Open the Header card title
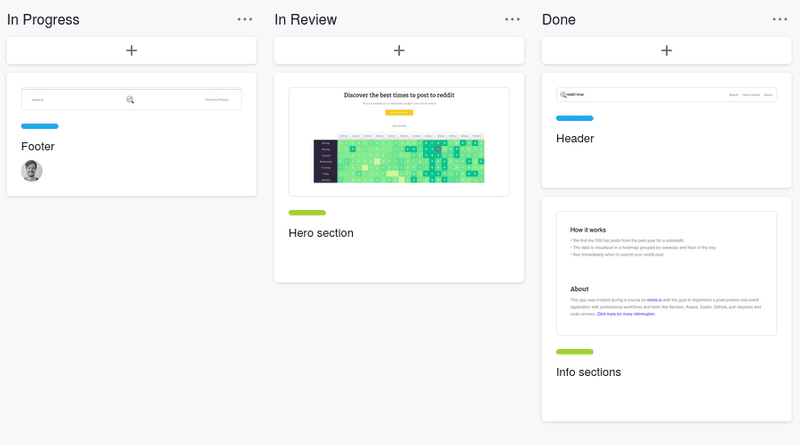Viewport: 800px width, 445px height. 575,138
